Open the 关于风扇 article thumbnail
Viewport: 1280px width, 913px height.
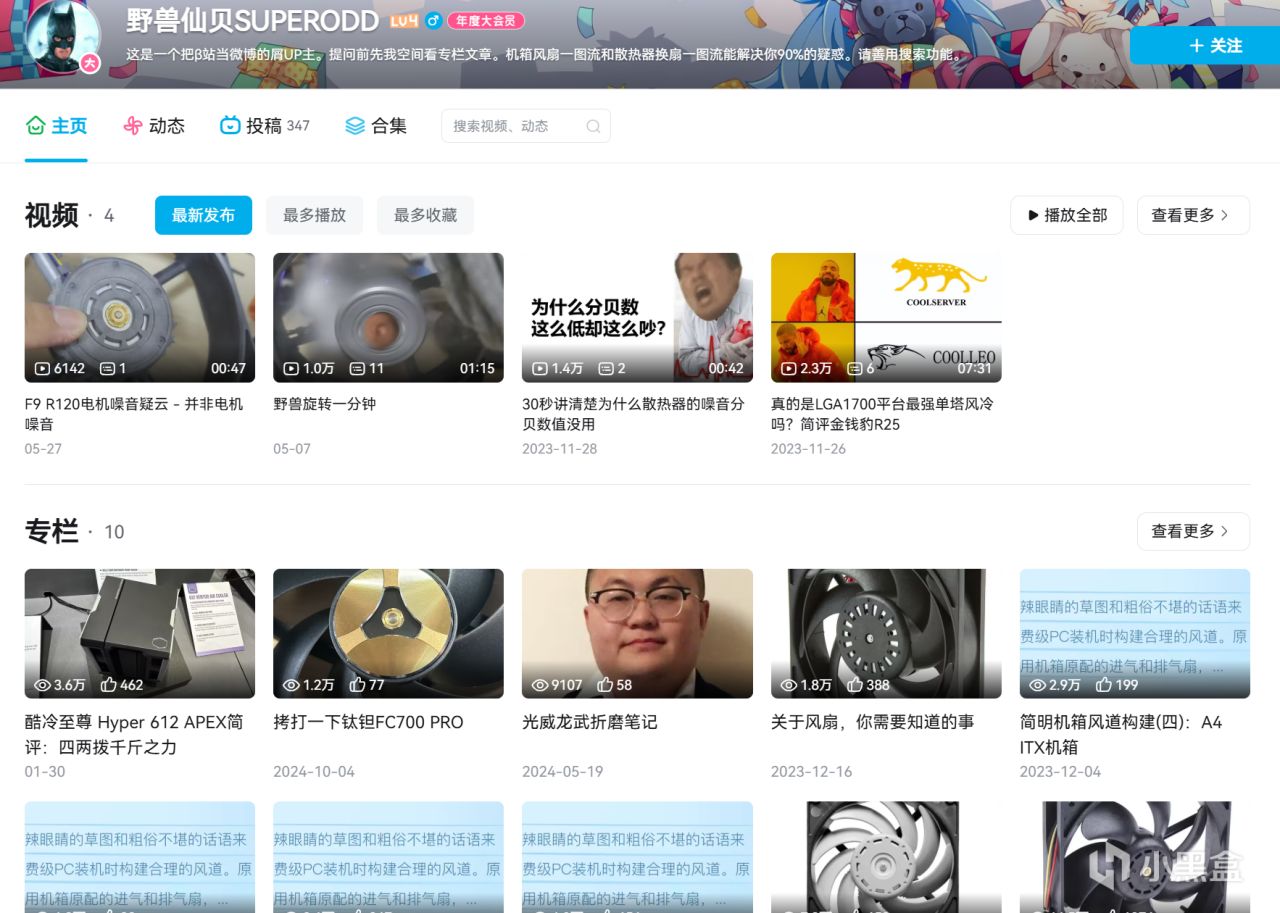pos(886,634)
